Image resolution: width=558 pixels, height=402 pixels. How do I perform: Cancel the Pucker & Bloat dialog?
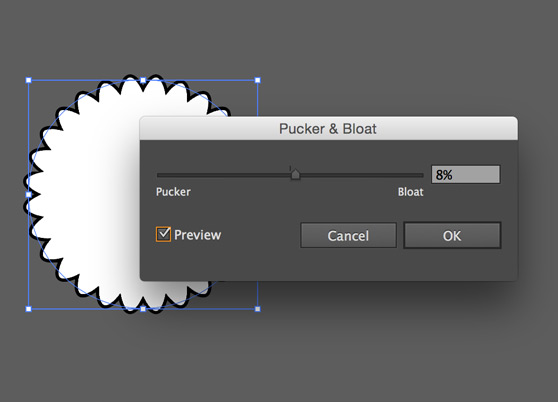tap(348, 236)
